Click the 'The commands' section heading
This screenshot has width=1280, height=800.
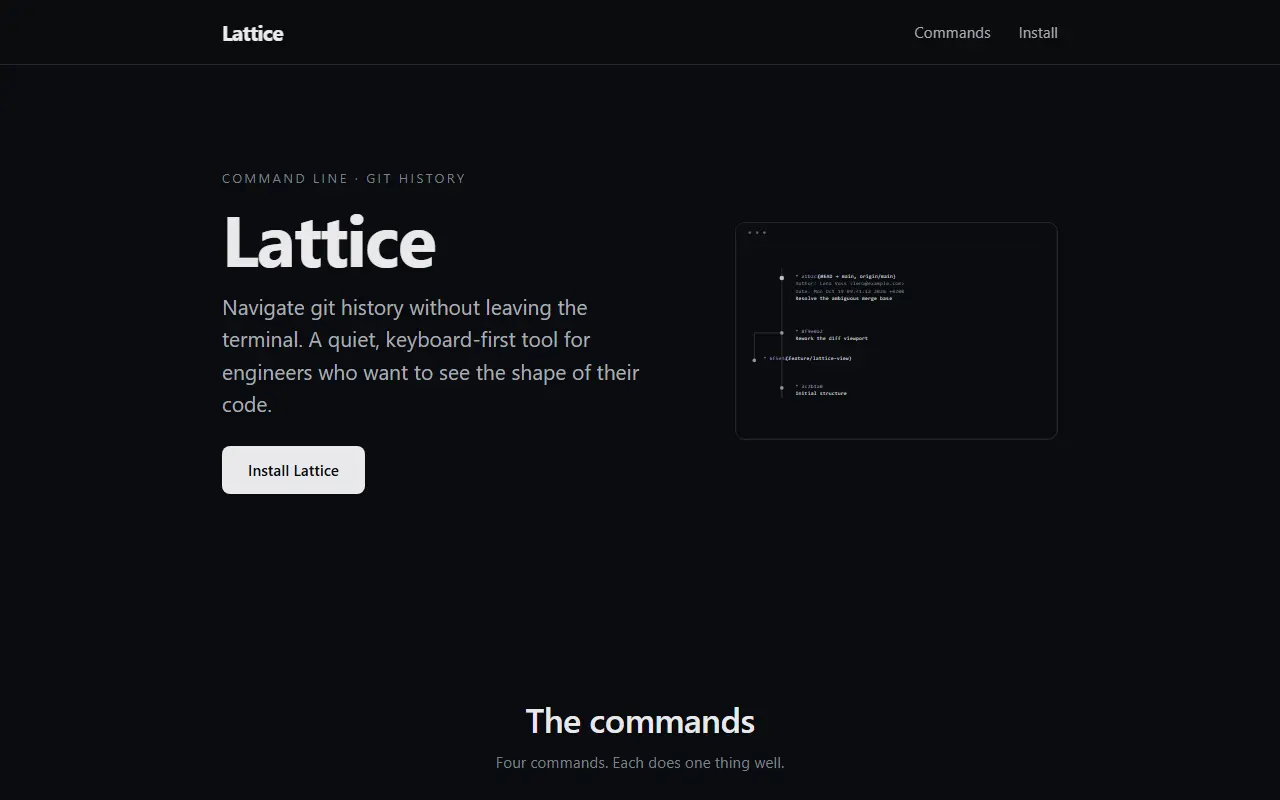point(640,721)
